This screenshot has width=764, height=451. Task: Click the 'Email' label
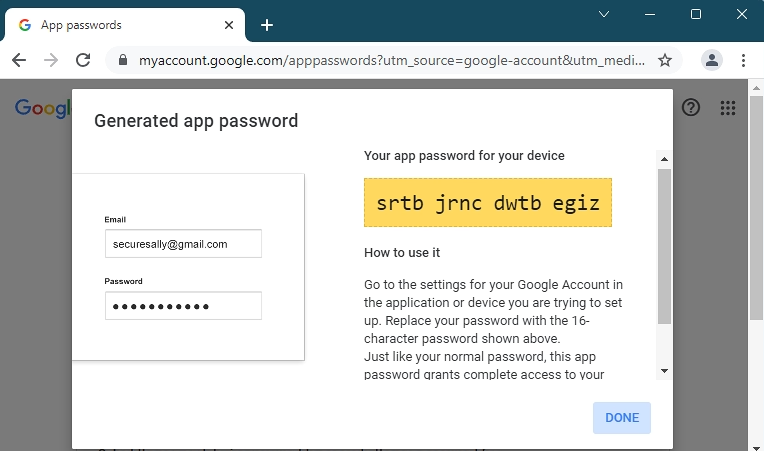(115, 220)
